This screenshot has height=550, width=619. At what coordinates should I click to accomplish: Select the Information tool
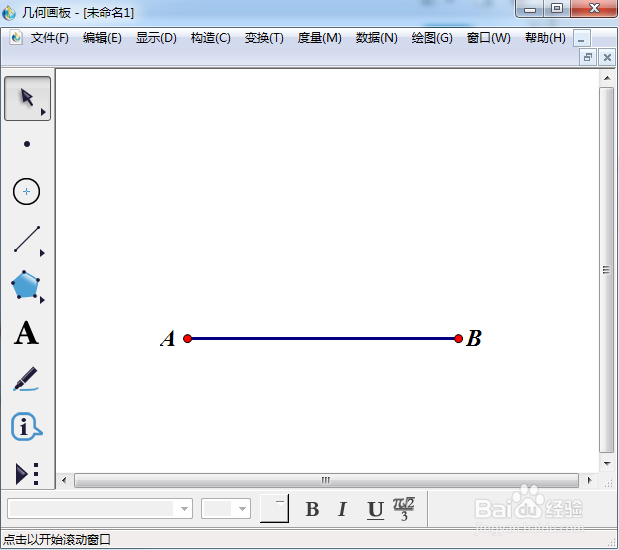pos(26,427)
